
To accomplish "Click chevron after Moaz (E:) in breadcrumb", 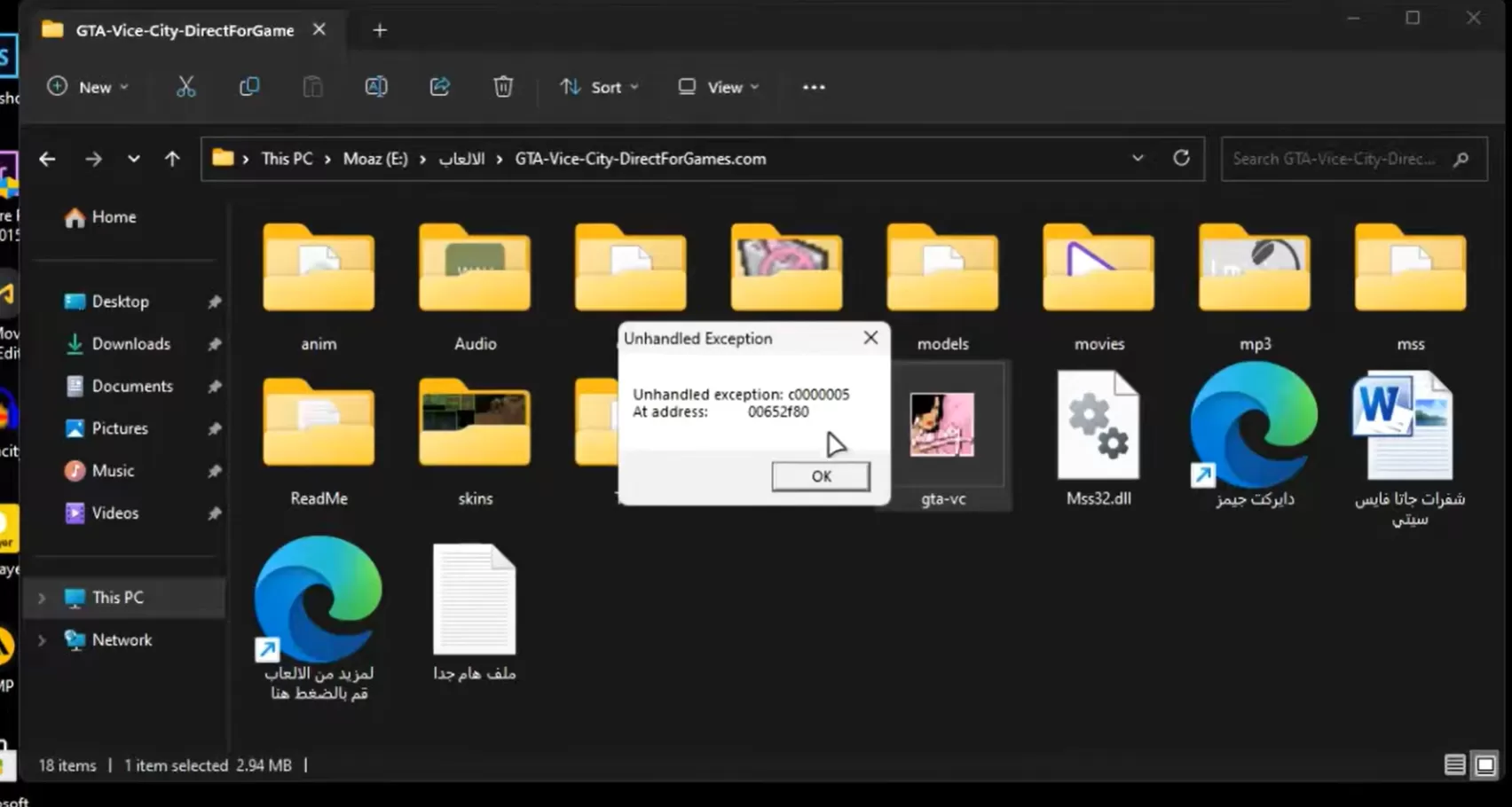I will pos(422,159).
